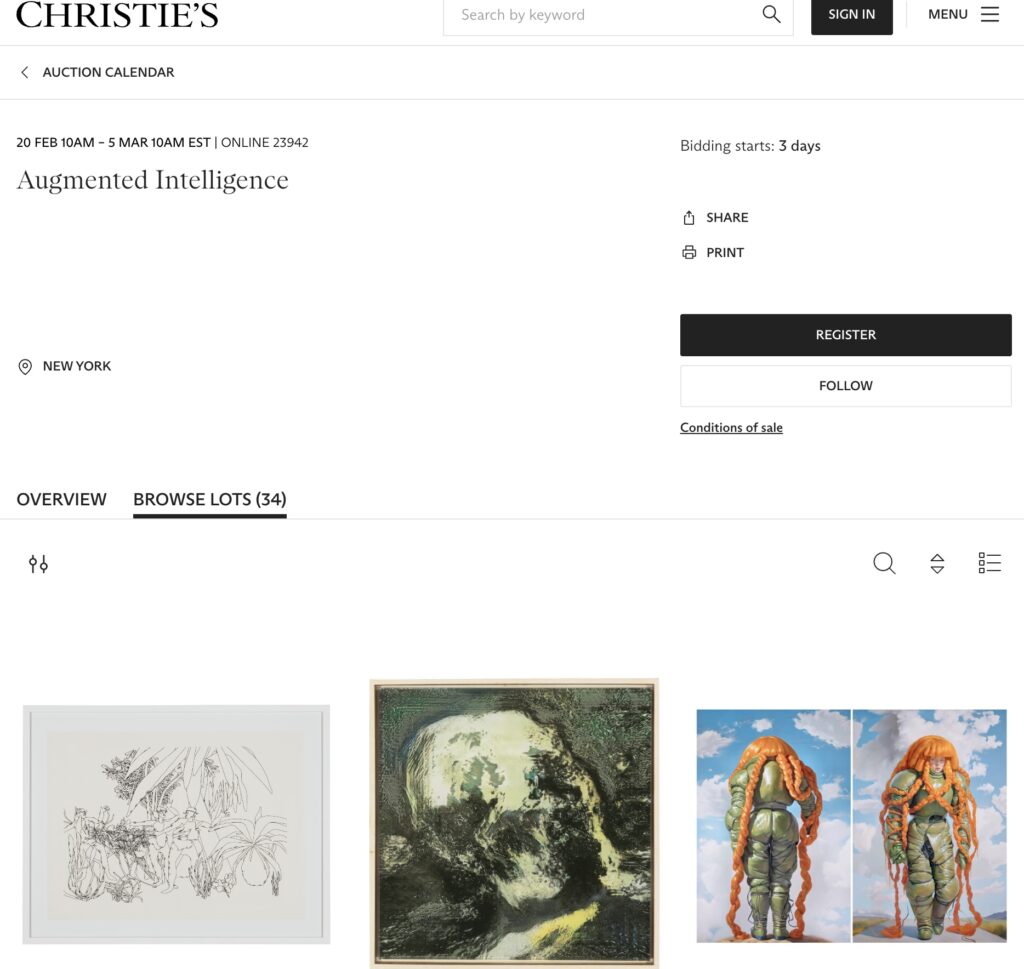Open the line drawing lot thumbnail

coord(176,824)
